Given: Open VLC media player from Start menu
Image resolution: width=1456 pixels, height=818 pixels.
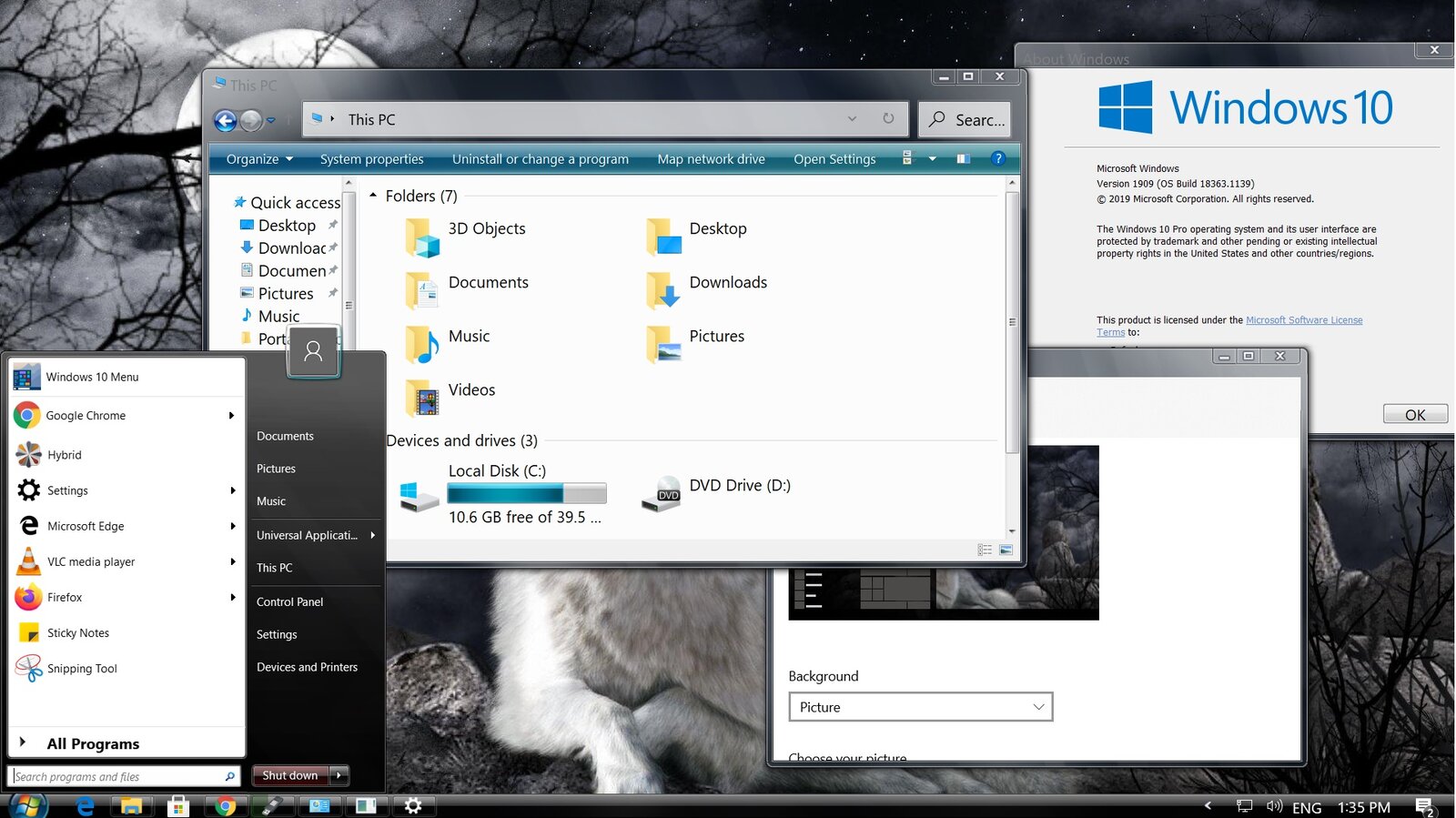Looking at the screenshot, I should point(91,561).
